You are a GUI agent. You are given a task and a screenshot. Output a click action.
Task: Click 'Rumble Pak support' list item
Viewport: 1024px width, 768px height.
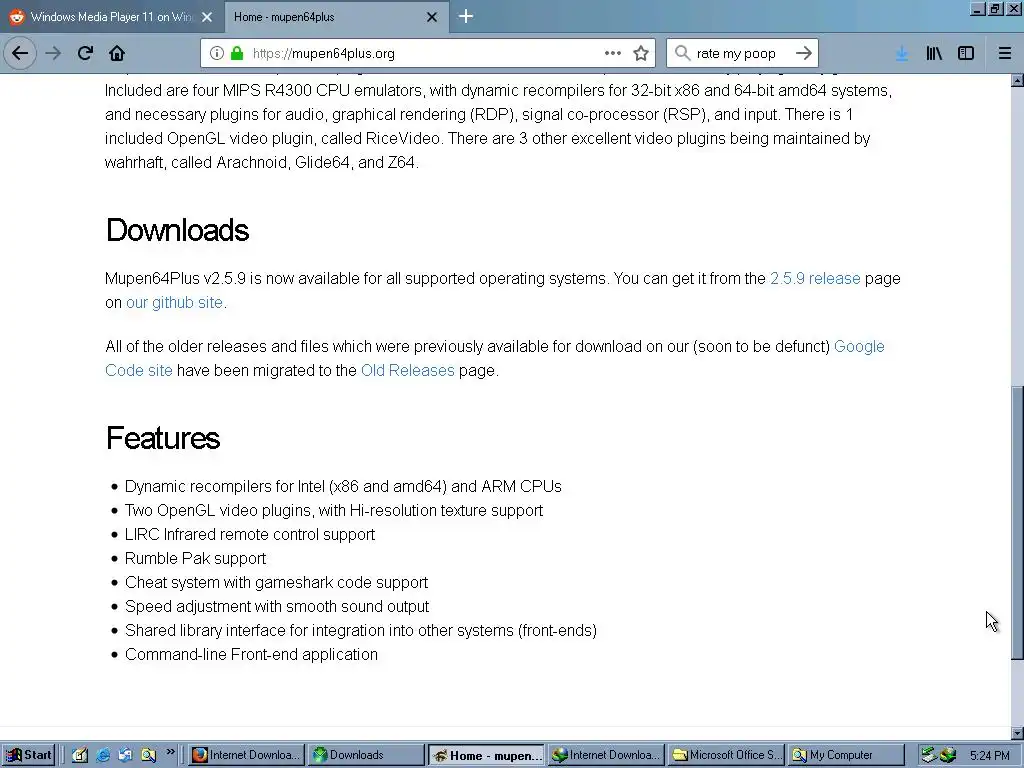[195, 558]
